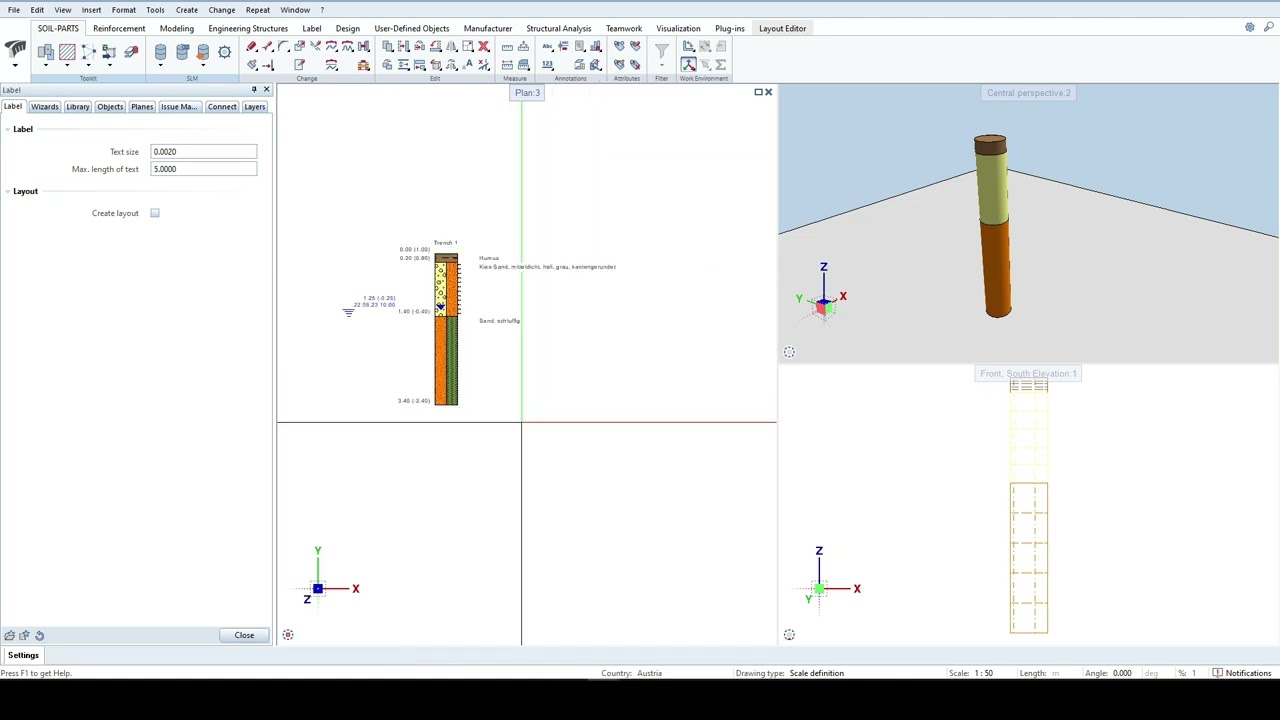Image resolution: width=1280 pixels, height=720 pixels.
Task: Click the 123 dimension annotation icon
Action: (547, 65)
